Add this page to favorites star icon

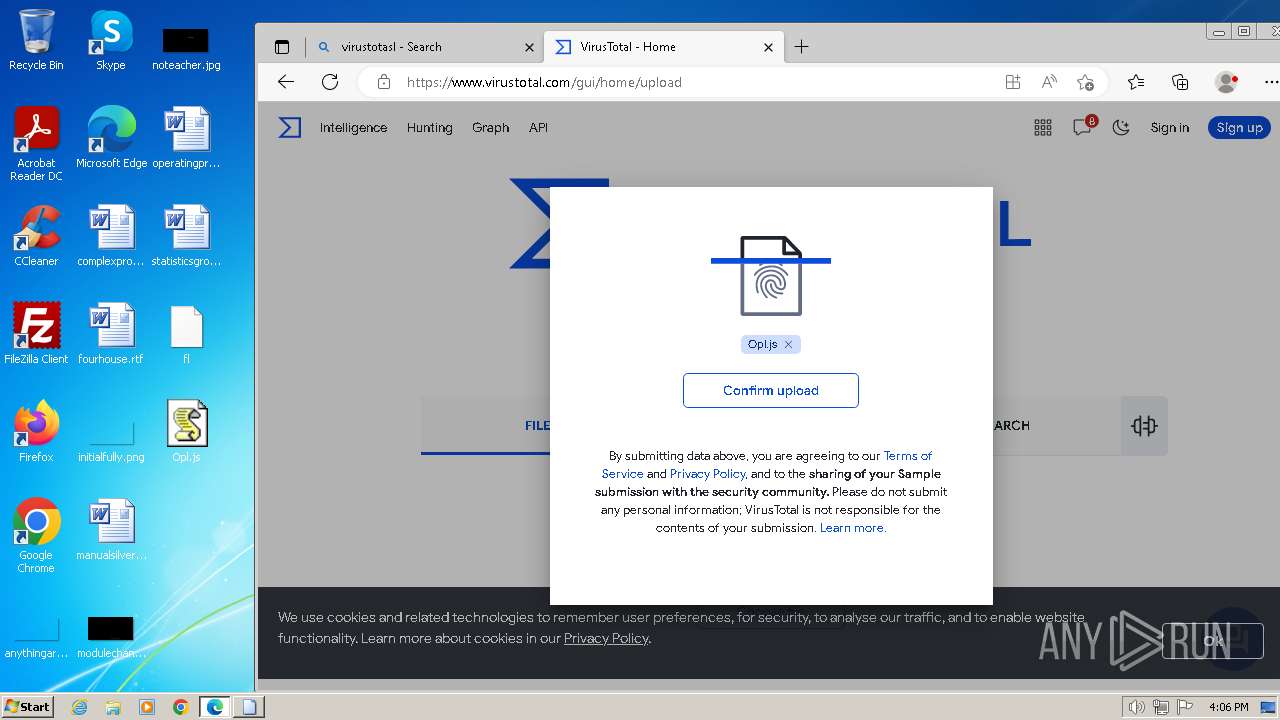[1085, 82]
